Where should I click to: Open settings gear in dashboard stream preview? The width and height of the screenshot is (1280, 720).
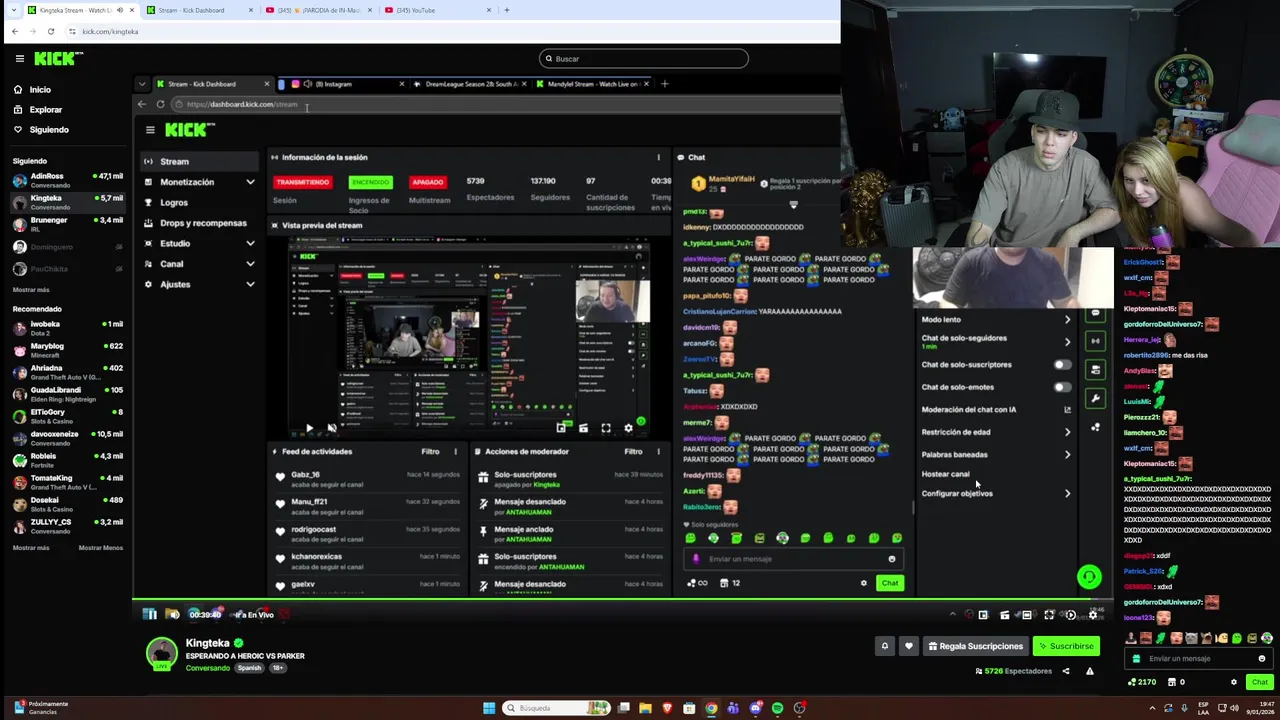628,428
